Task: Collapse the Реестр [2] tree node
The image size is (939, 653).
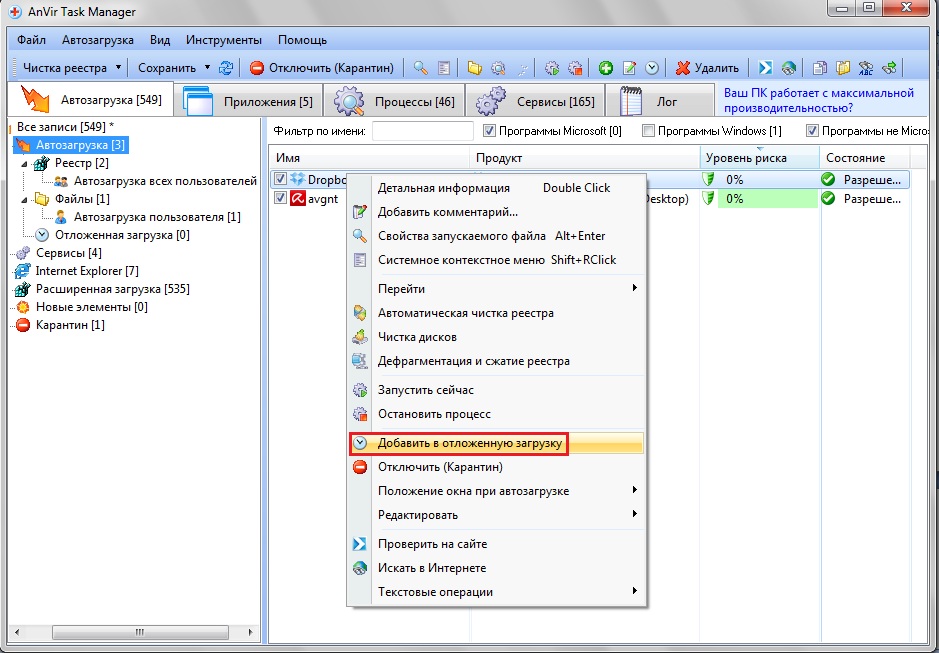Action: point(25,163)
